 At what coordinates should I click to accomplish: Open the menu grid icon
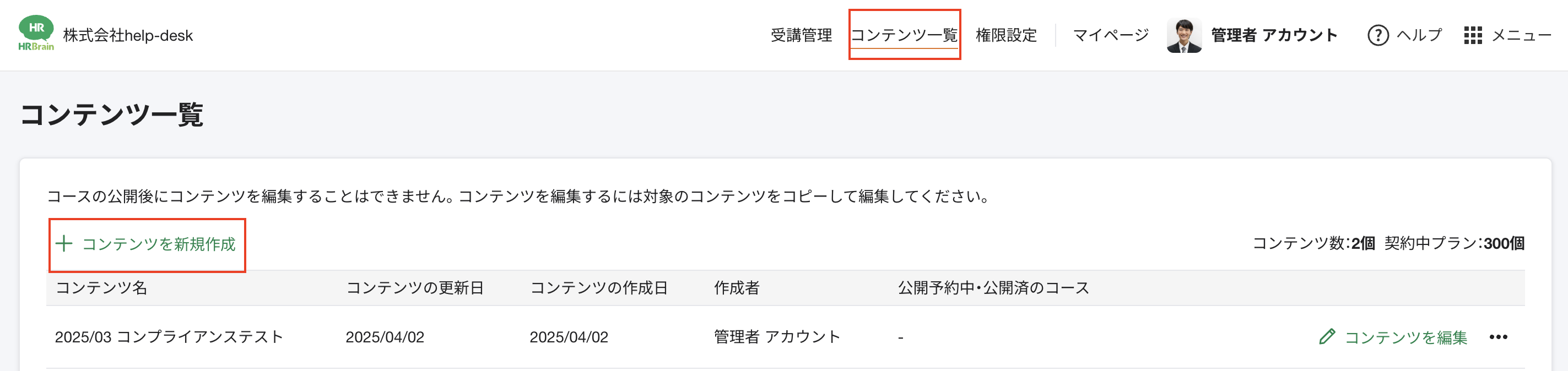pos(1474,35)
